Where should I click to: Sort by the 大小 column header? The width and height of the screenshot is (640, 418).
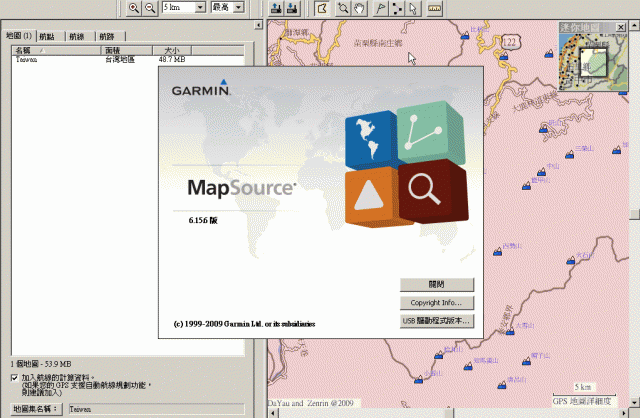(x=172, y=50)
